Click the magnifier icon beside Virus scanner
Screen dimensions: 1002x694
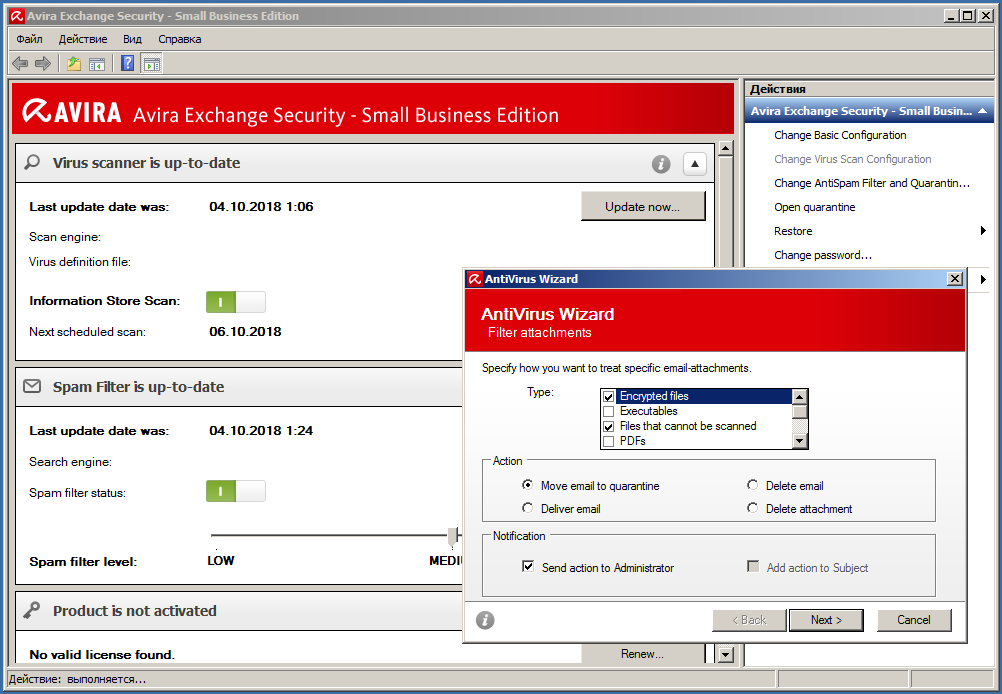click(x=32, y=162)
